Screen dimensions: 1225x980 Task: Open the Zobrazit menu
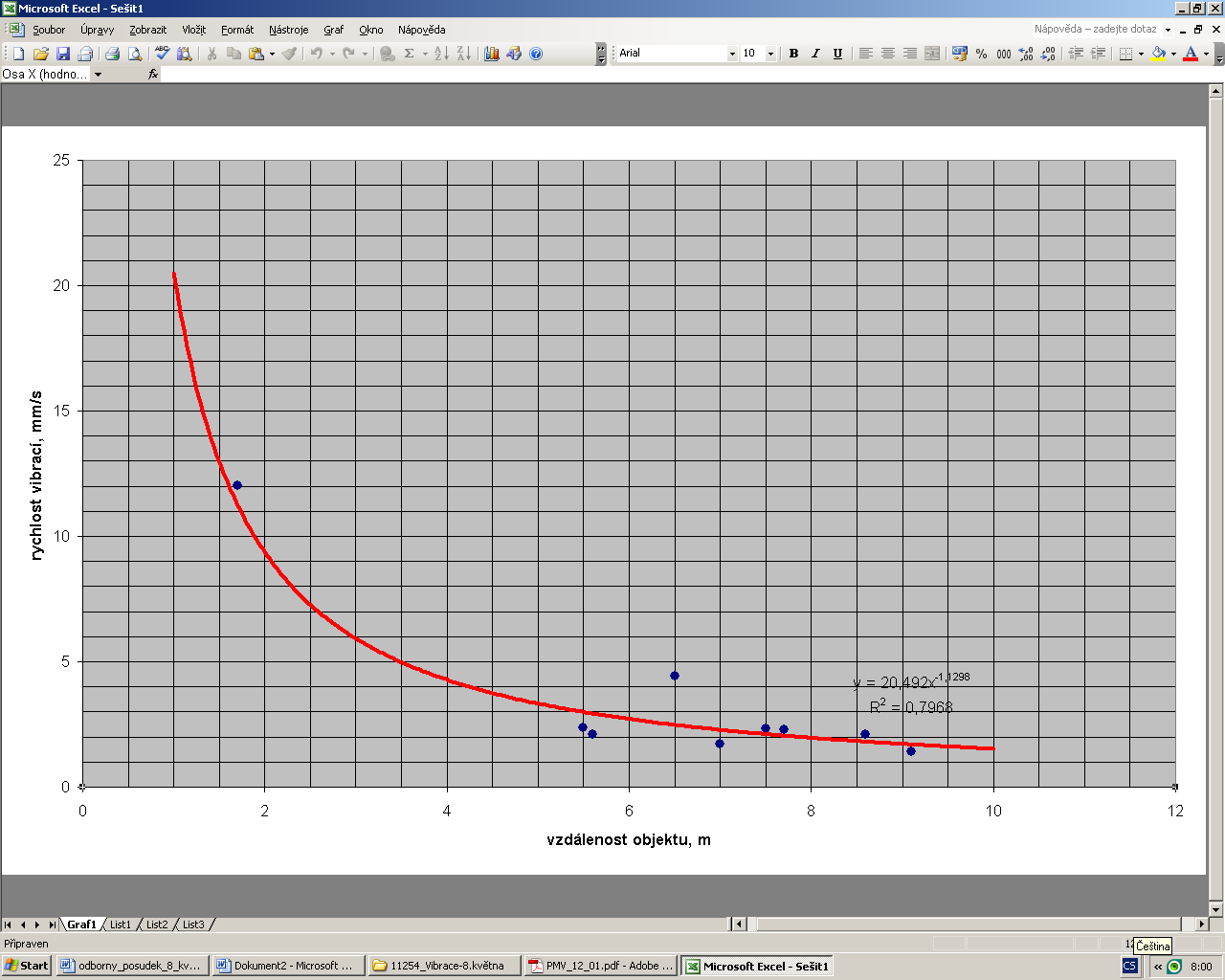pos(148,30)
